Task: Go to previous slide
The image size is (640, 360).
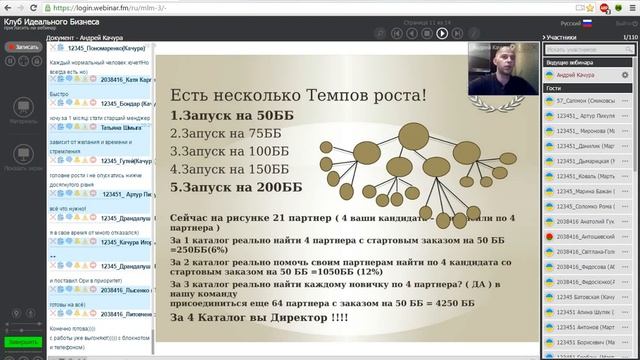Action: click(412, 33)
